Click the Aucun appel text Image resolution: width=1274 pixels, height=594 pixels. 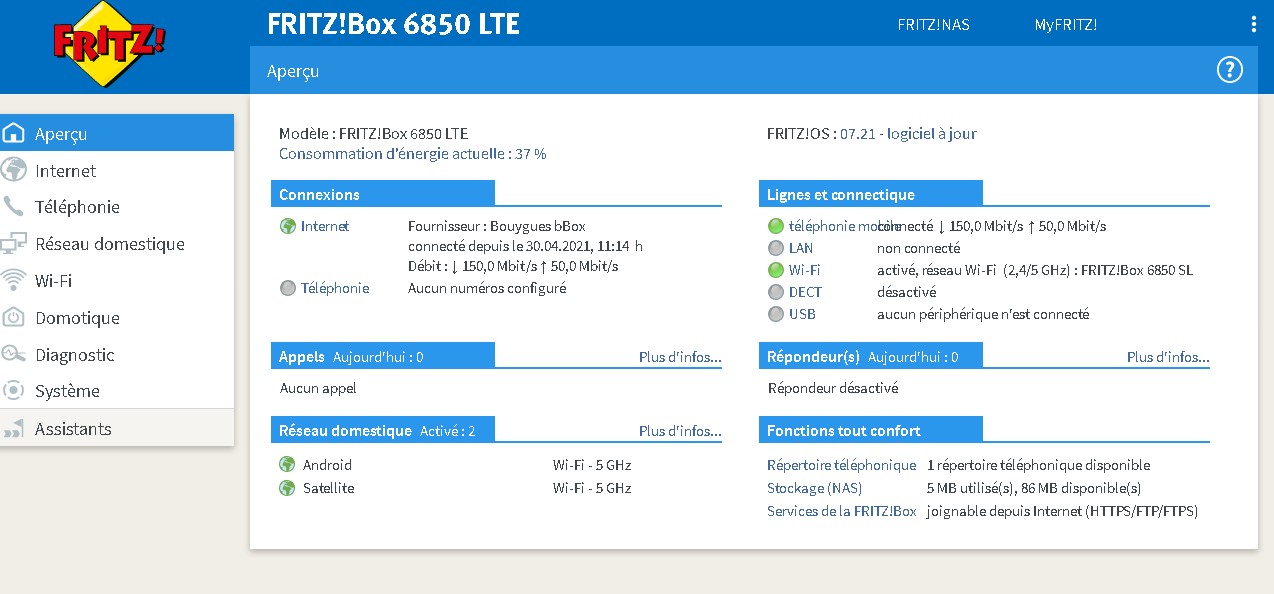(x=318, y=388)
